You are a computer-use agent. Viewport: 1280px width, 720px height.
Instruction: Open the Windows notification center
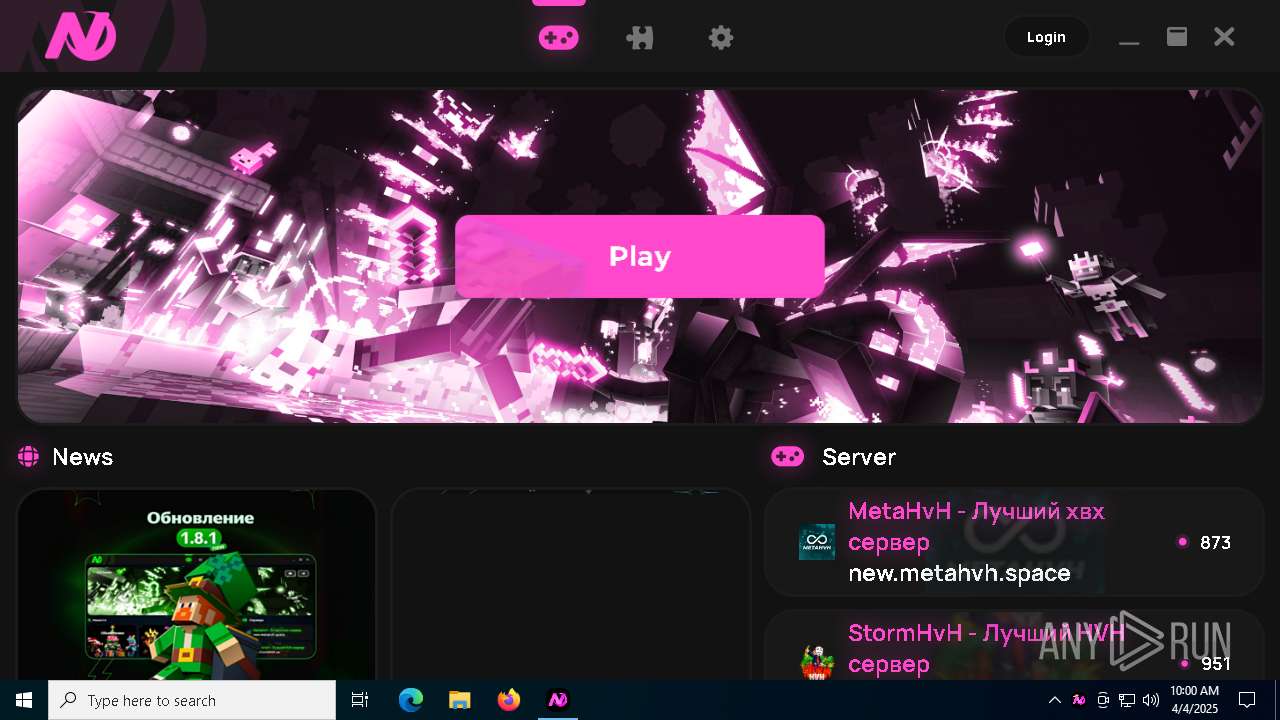pos(1247,700)
